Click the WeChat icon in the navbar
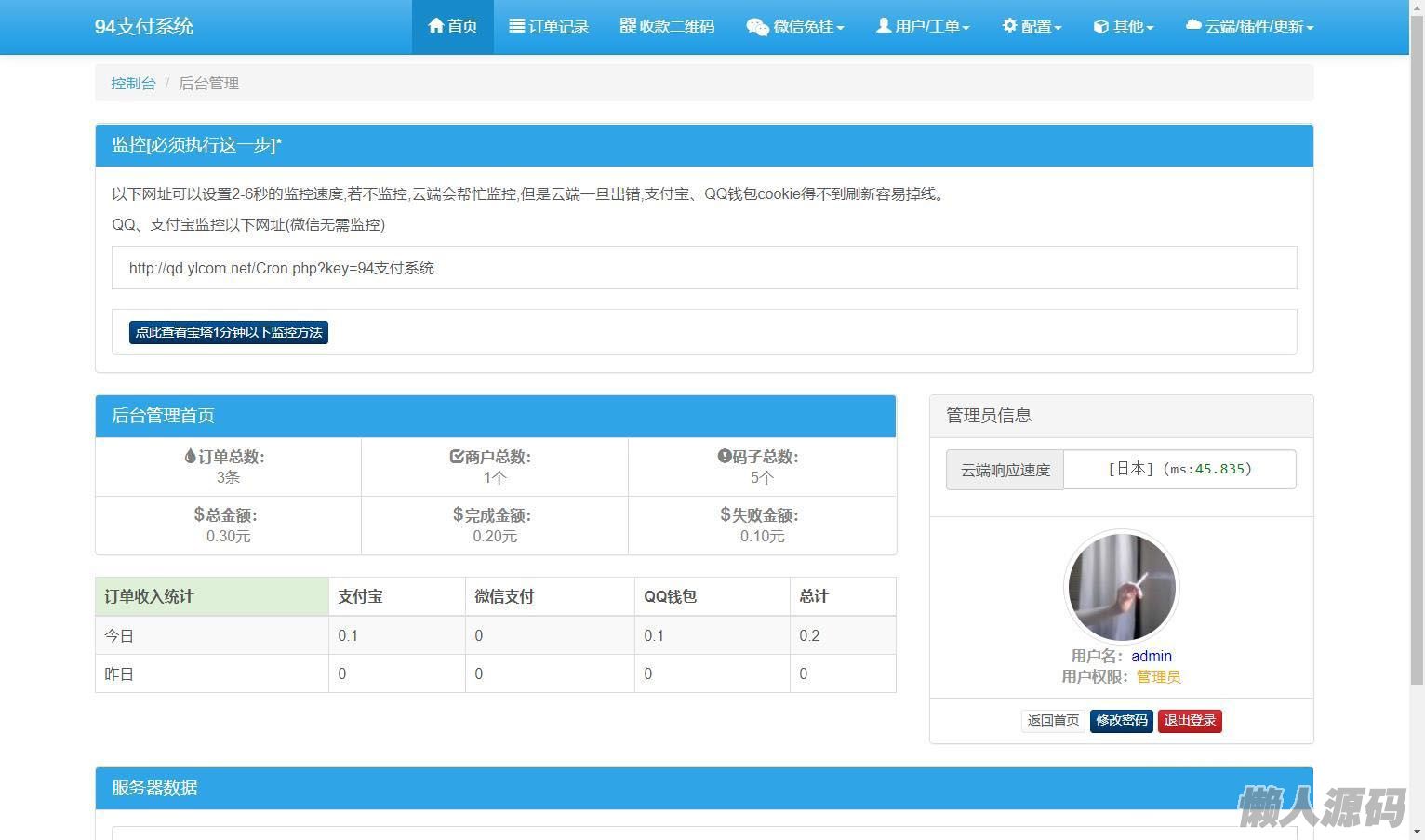The height and width of the screenshot is (840, 1425). pos(757,27)
